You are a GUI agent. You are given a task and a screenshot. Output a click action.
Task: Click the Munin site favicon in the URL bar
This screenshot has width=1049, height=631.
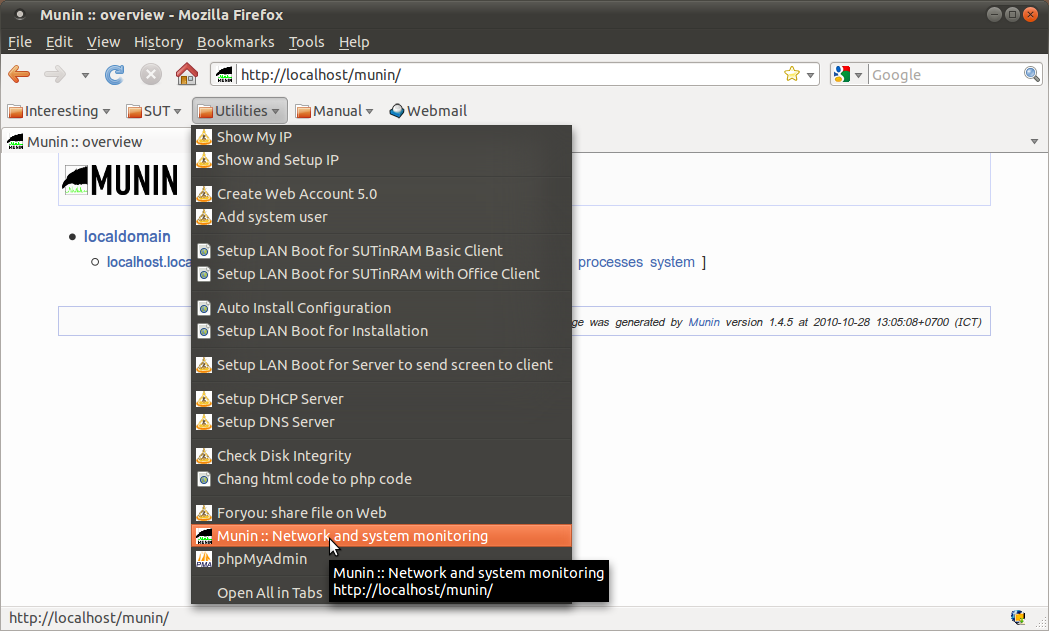pos(225,74)
